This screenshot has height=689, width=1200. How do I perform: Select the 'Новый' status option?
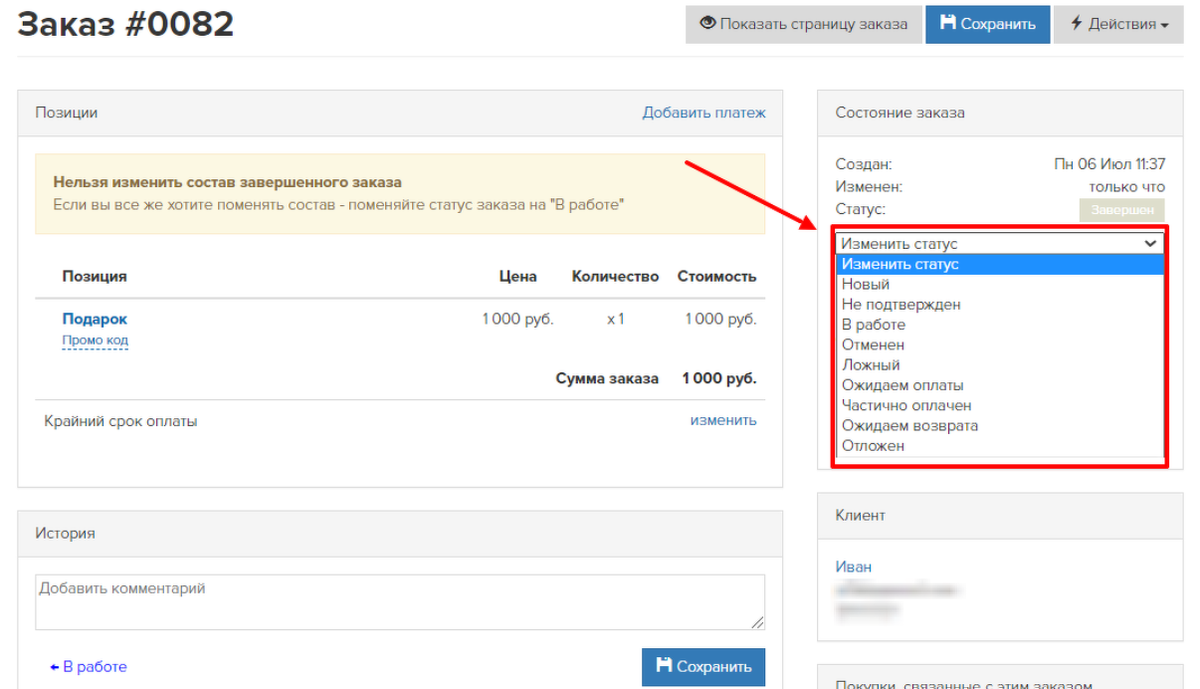[x=1000, y=284]
